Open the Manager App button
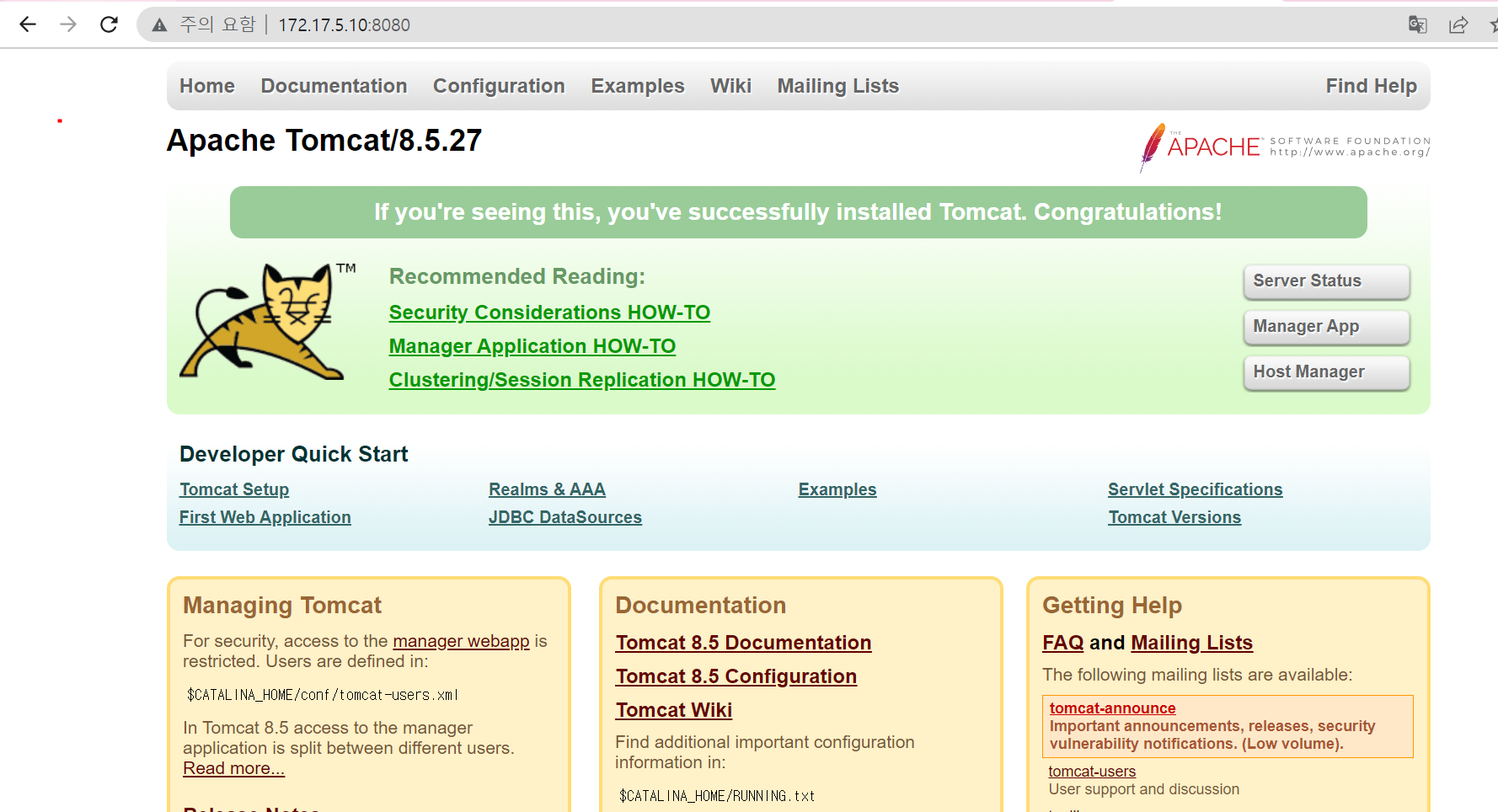The image size is (1498, 812). pos(1326,327)
